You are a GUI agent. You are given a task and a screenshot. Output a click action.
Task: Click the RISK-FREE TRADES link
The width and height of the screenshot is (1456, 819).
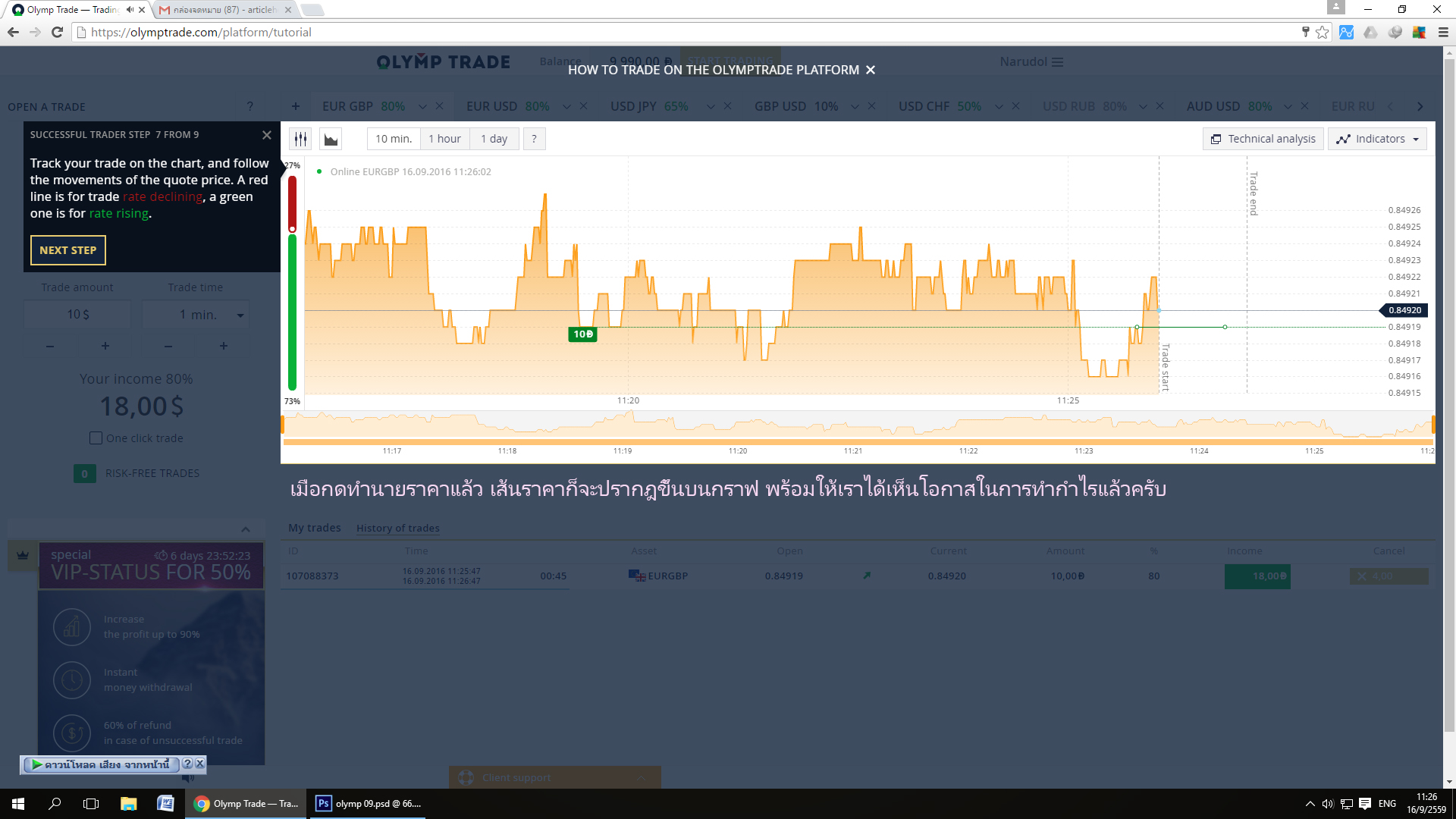[x=152, y=473]
